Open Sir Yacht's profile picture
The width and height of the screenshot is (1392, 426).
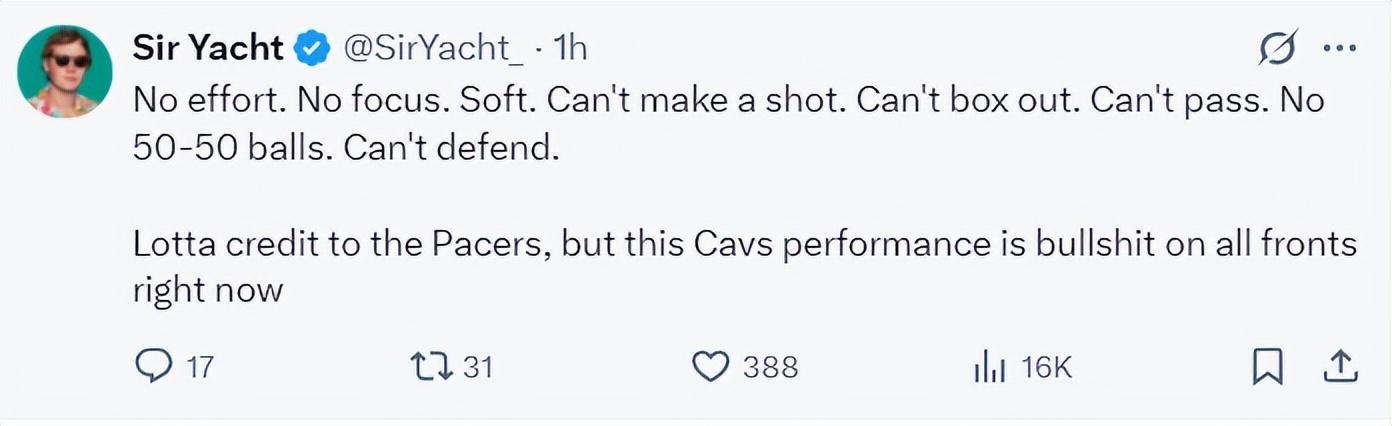tap(65, 71)
